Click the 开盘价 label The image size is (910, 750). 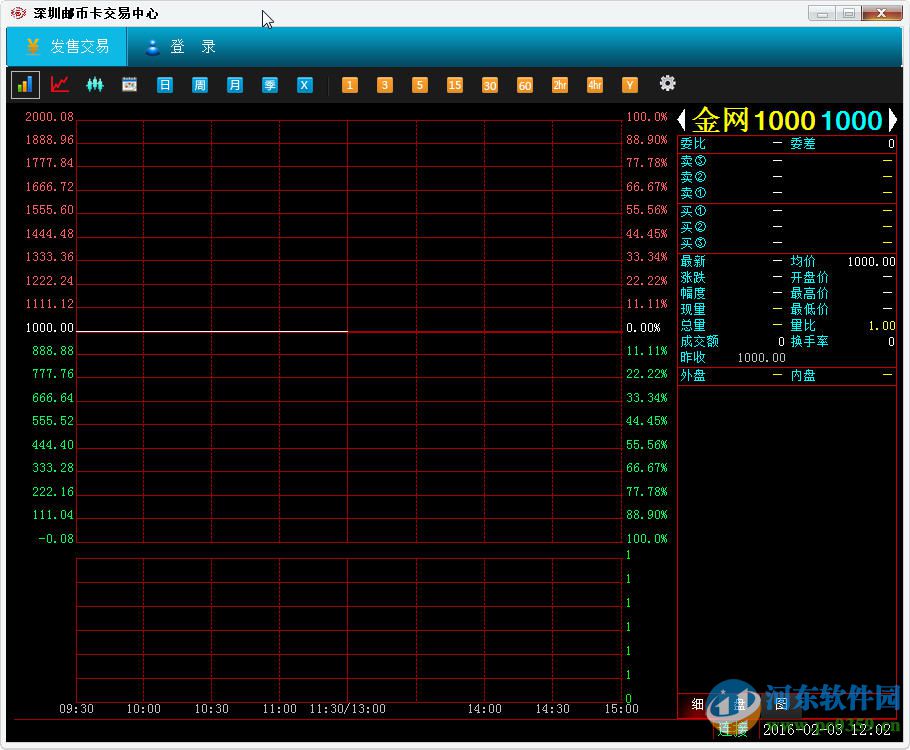(809, 277)
